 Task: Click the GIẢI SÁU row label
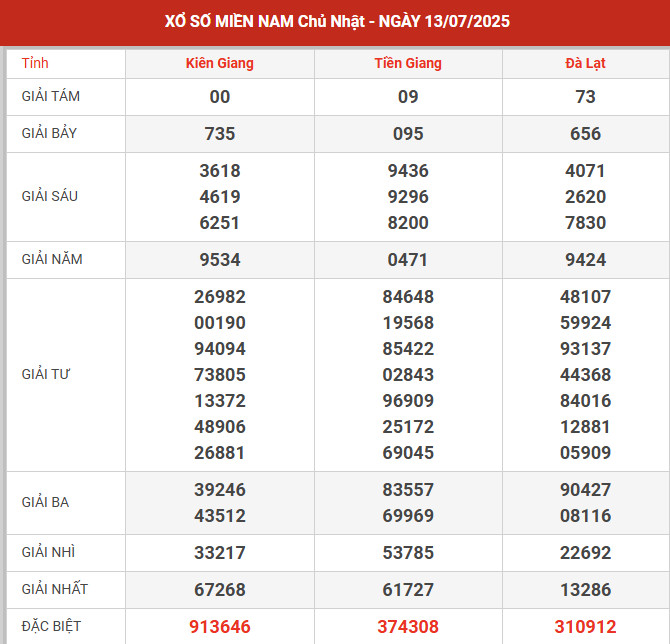coord(50,196)
